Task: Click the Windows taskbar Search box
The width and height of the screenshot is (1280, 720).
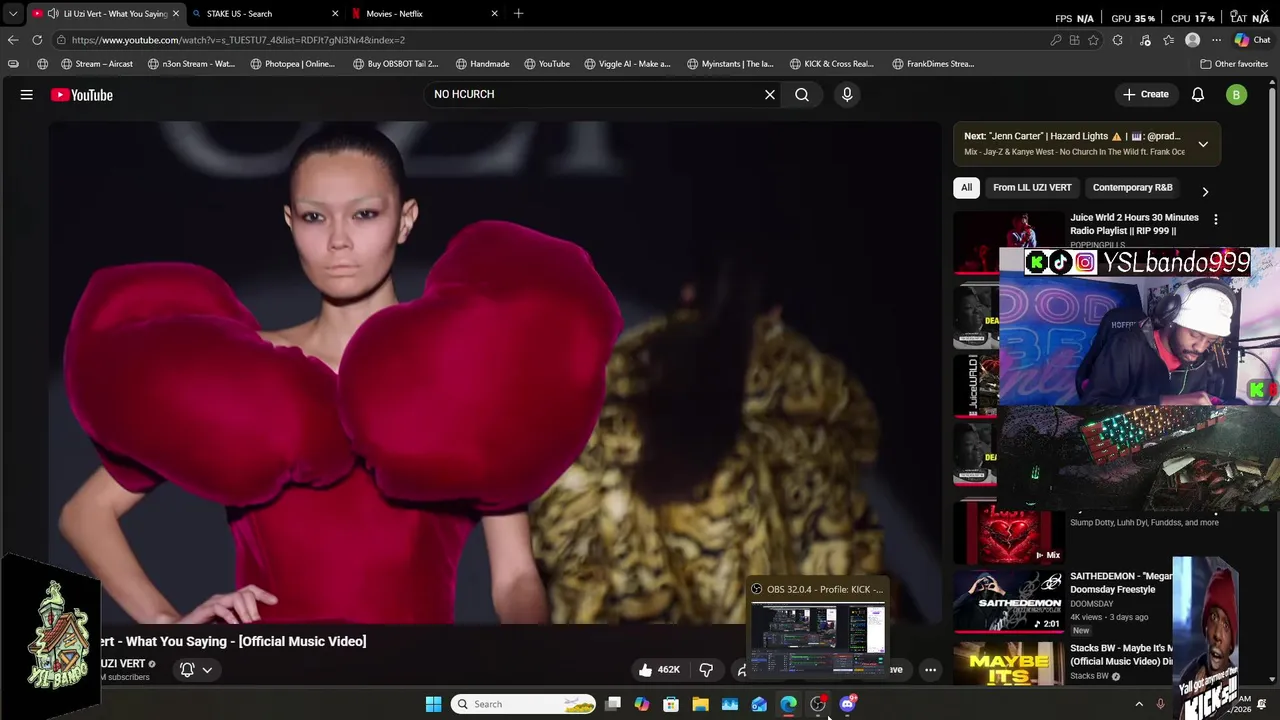Action: tap(524, 704)
